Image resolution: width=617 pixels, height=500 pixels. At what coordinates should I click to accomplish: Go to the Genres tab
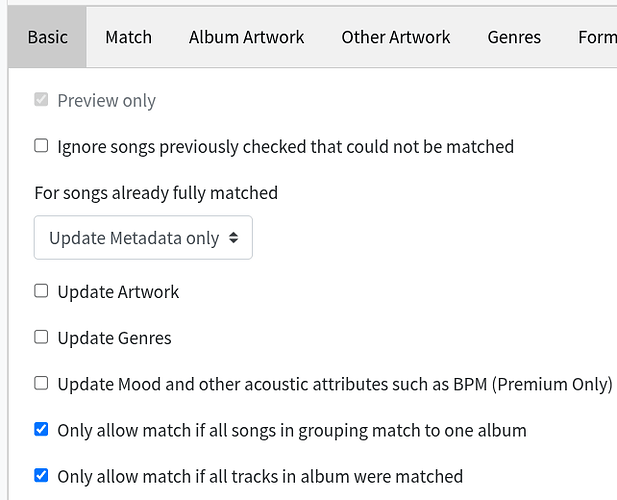(x=514, y=37)
